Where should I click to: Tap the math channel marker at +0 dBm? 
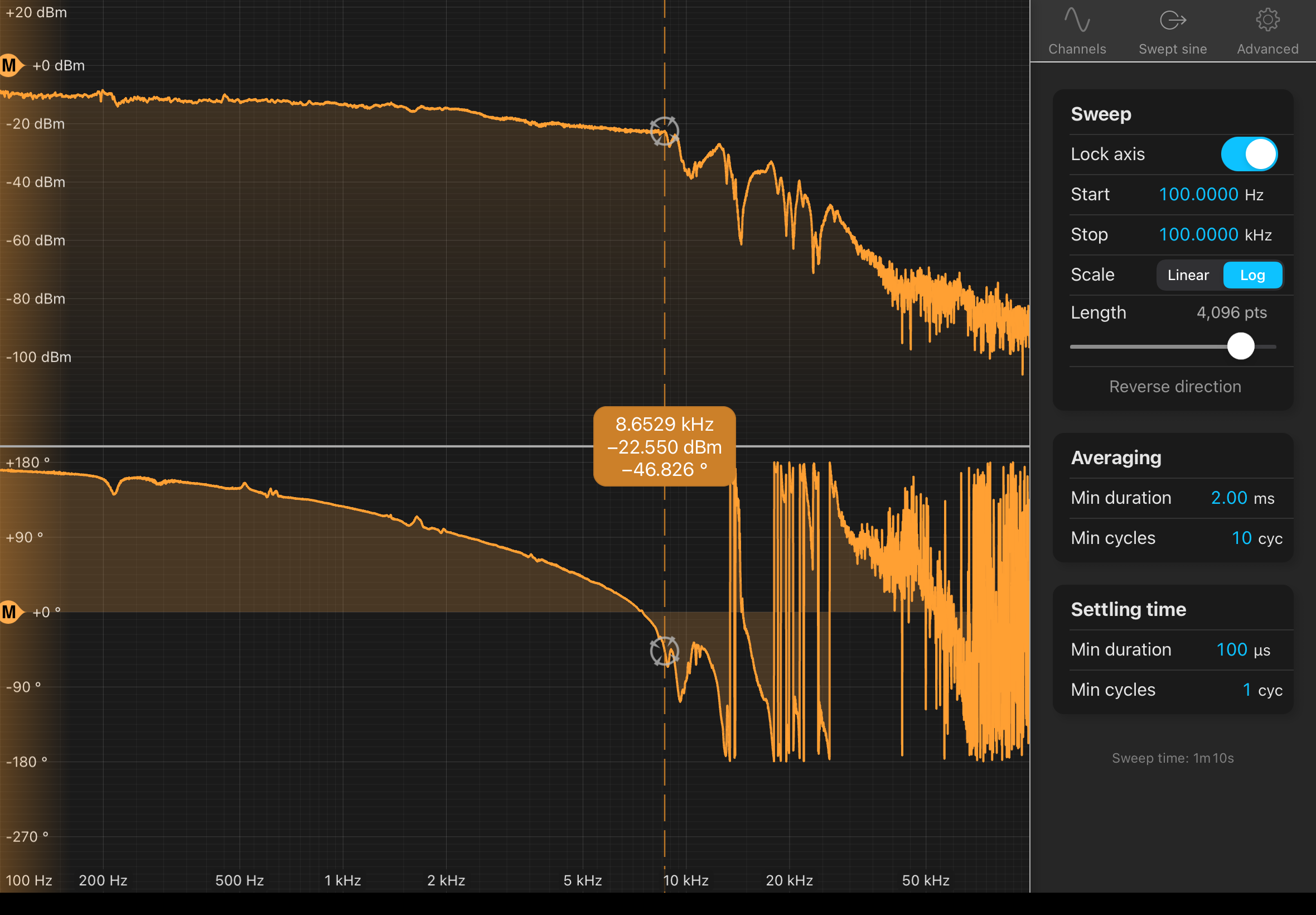11,65
